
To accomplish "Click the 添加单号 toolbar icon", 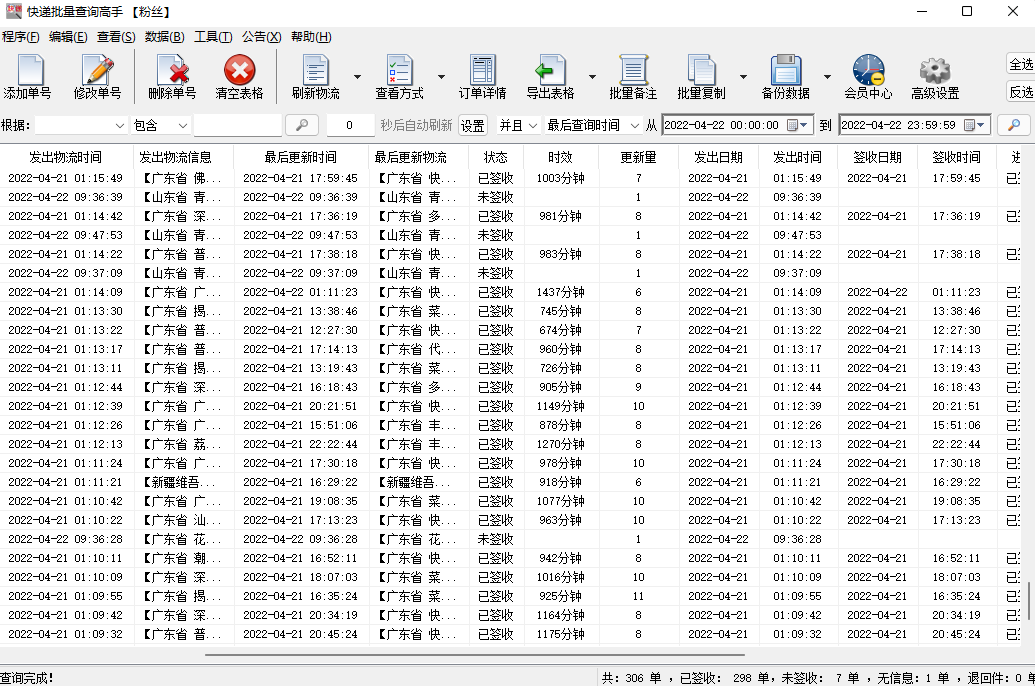I will [27, 77].
